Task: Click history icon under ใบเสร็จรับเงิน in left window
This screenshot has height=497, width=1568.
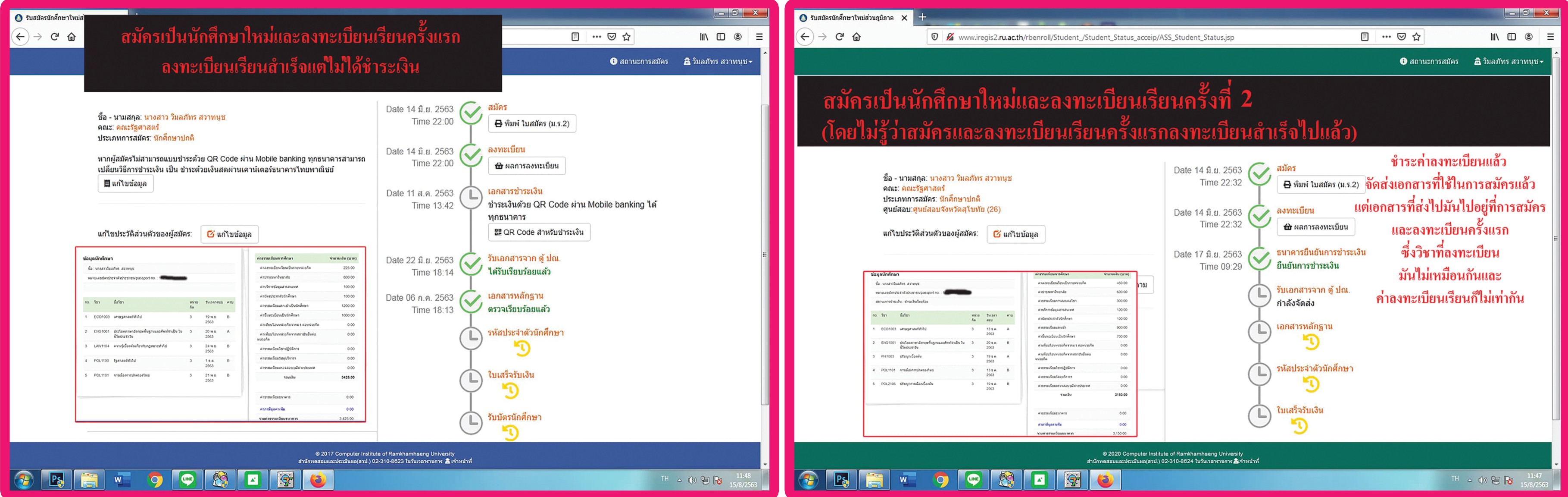Action: click(x=510, y=390)
